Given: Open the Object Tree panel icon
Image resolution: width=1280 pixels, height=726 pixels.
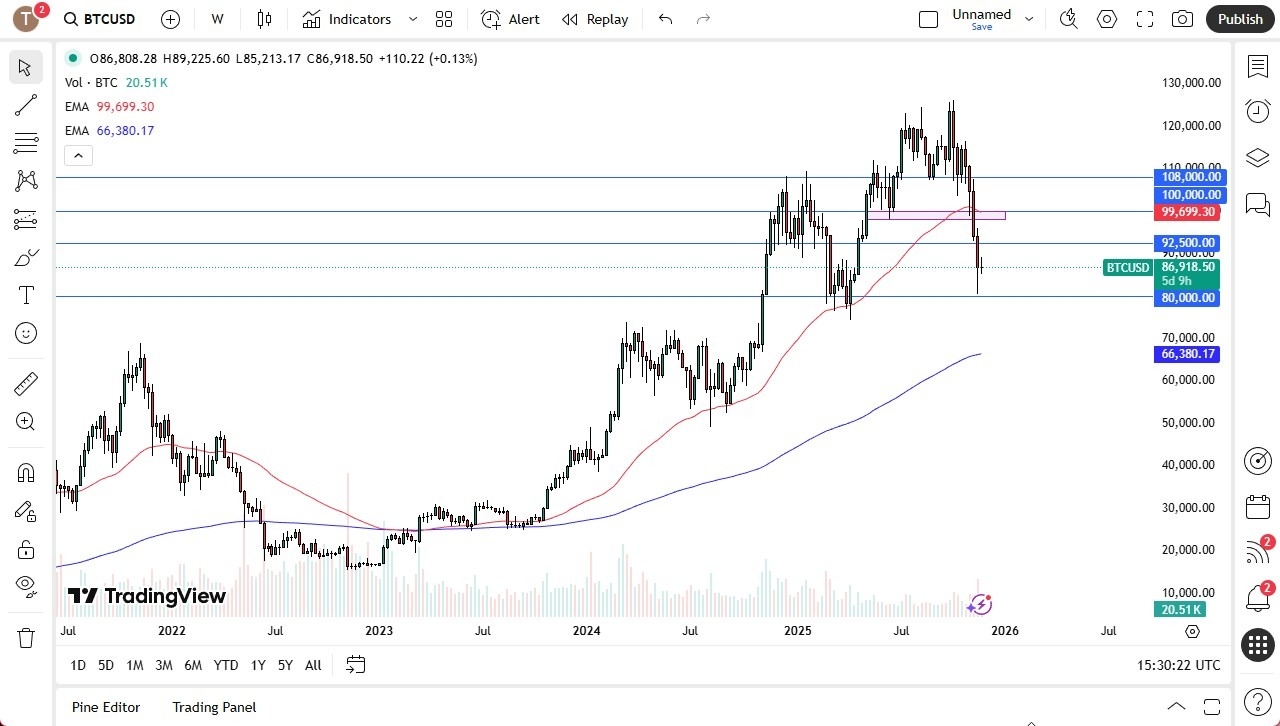Looking at the screenshot, I should tap(1257, 157).
